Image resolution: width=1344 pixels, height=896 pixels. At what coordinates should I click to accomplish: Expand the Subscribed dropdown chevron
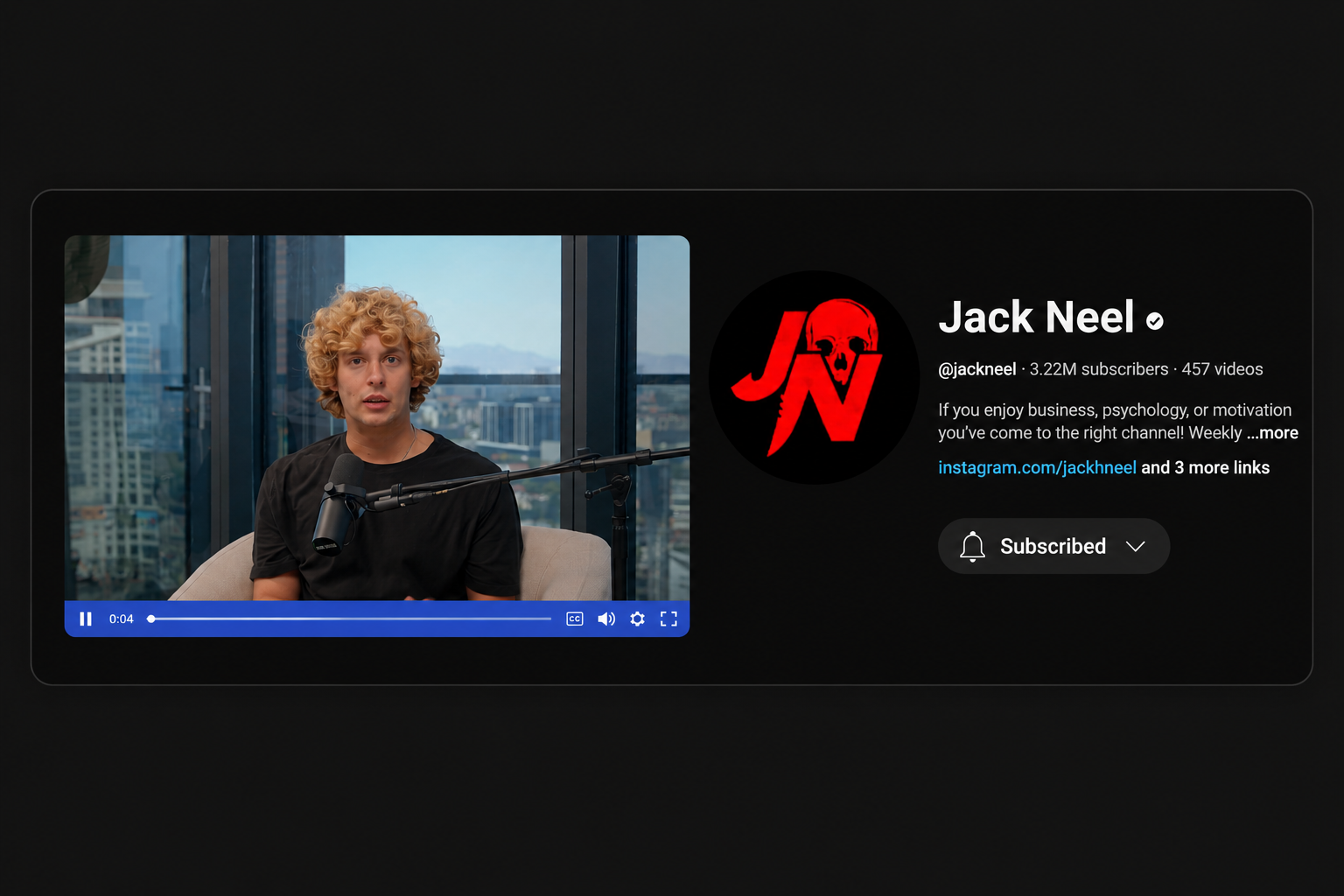coord(1136,546)
